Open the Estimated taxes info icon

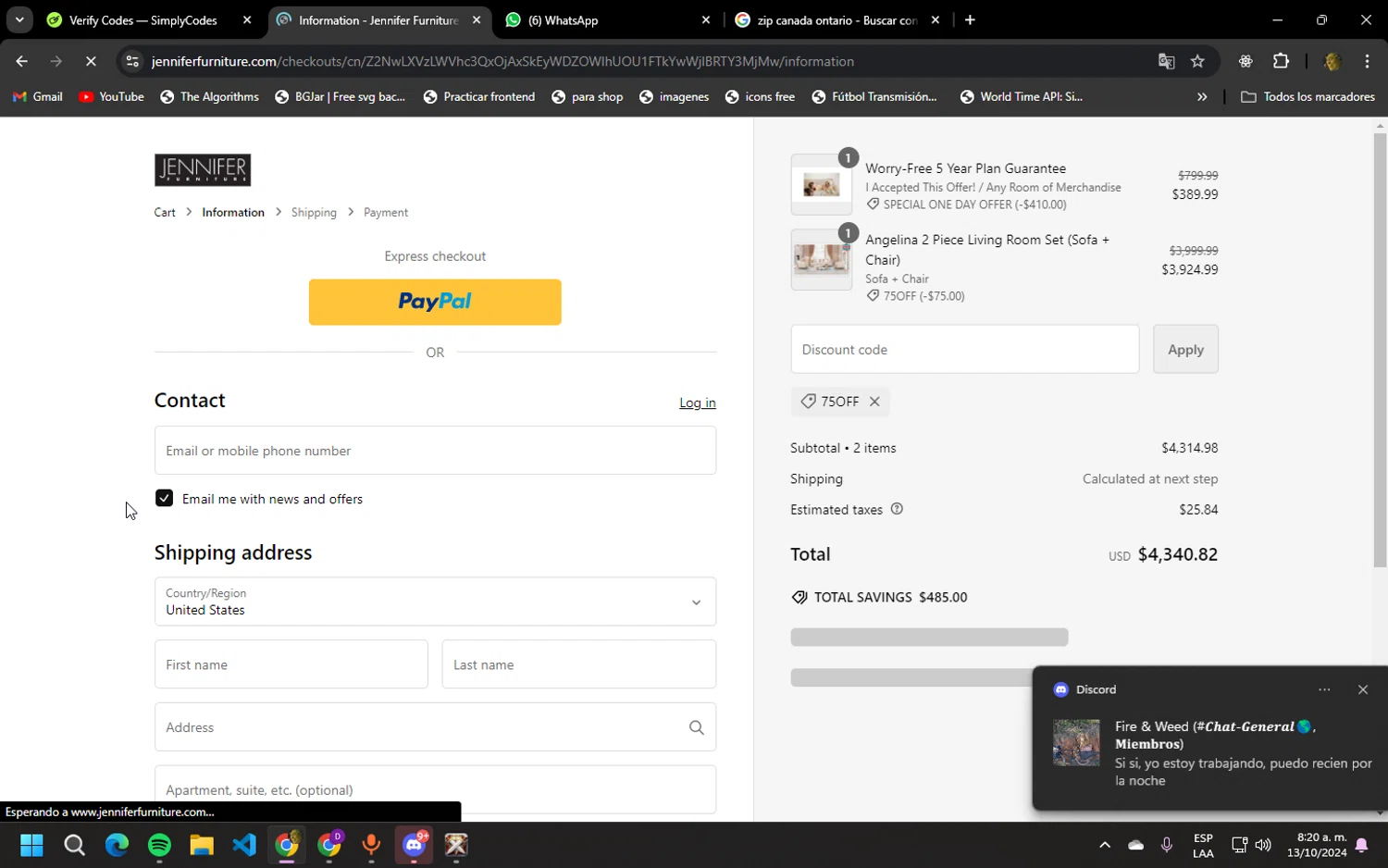click(897, 509)
